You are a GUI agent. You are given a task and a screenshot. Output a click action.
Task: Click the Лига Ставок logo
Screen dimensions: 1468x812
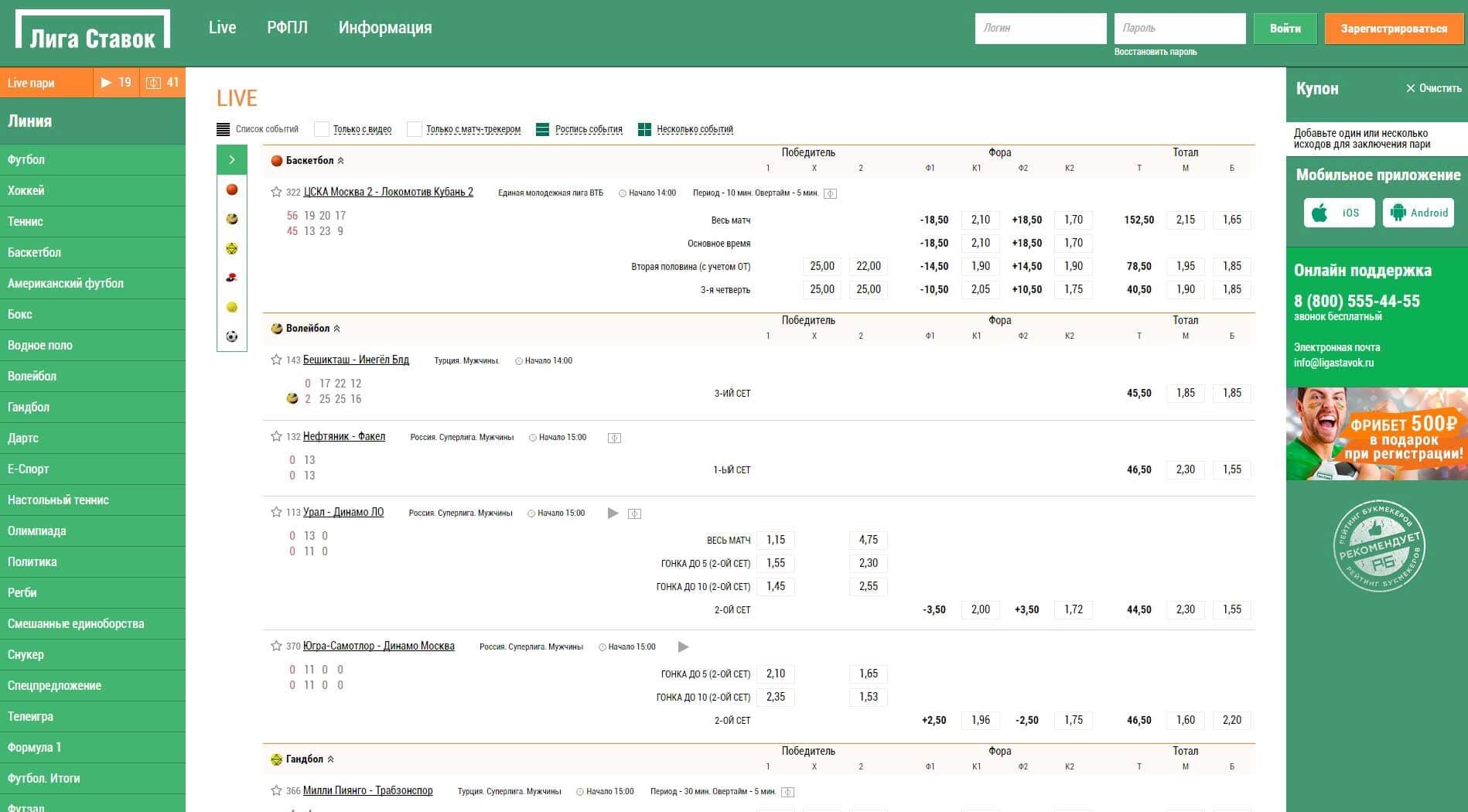[93, 31]
